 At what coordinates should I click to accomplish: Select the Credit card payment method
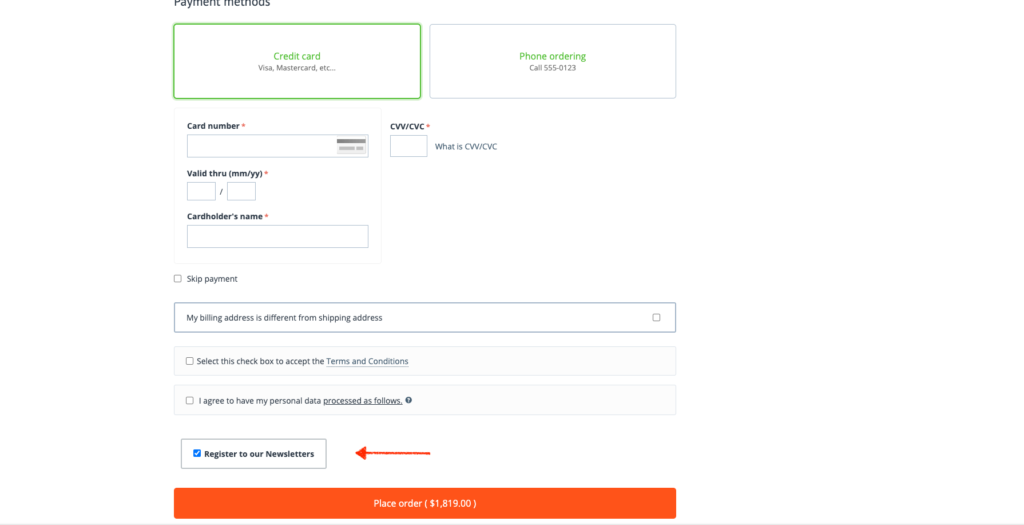coord(297,61)
